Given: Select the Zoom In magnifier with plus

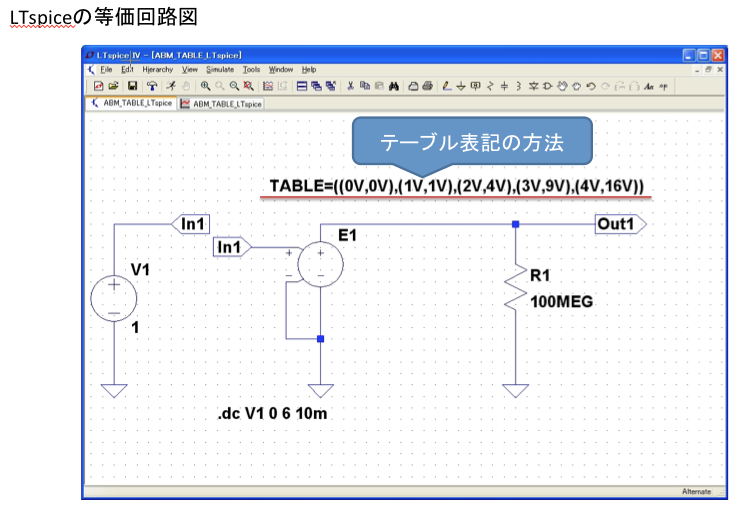Looking at the screenshot, I should point(205,86).
